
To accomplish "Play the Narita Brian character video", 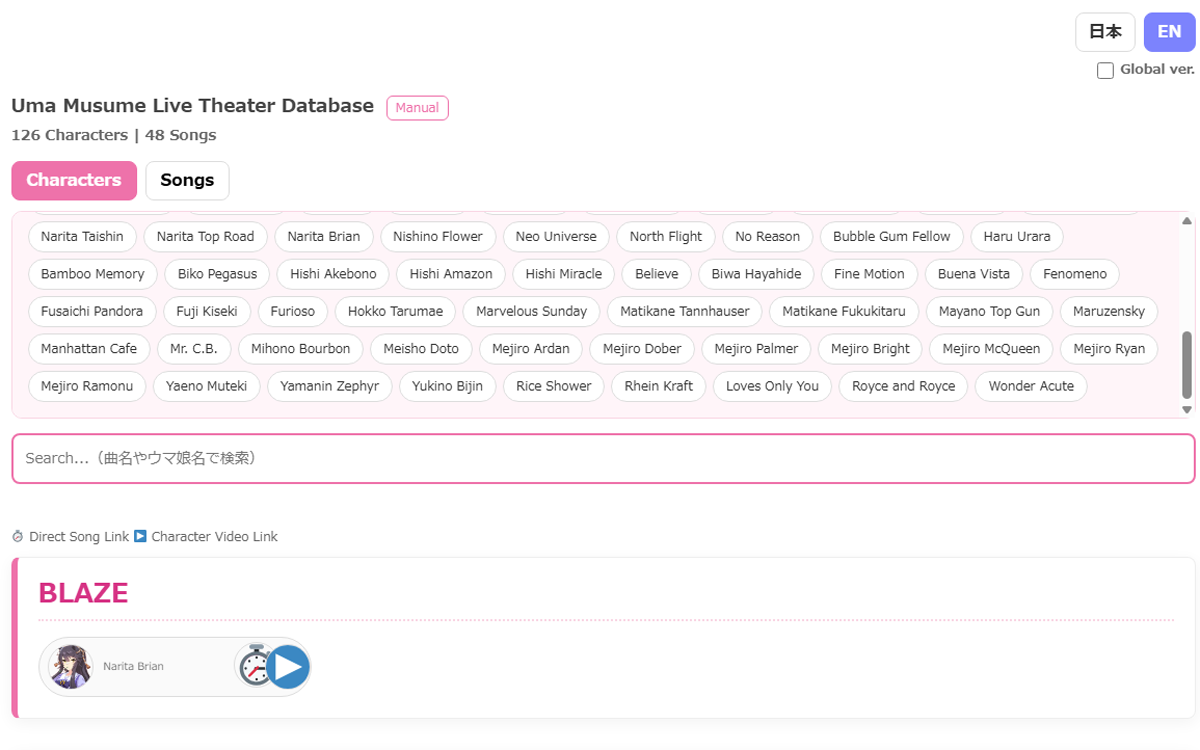I will pos(289,667).
